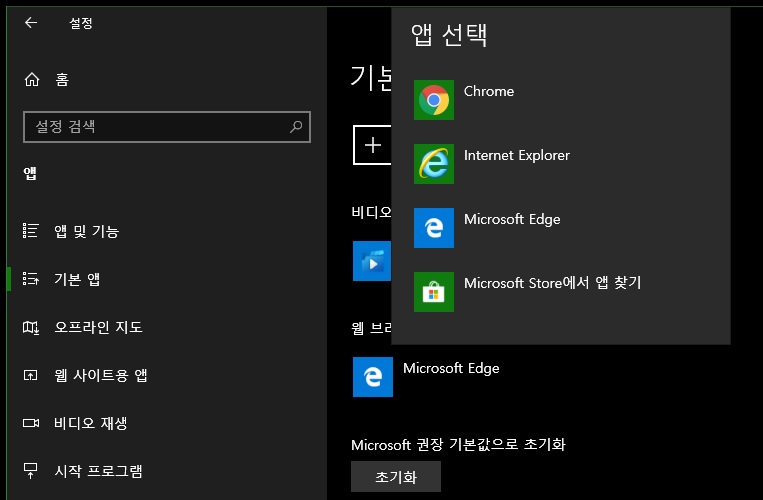The width and height of the screenshot is (763, 500).
Task: Go back using the arrow icon
Action: click(31, 22)
